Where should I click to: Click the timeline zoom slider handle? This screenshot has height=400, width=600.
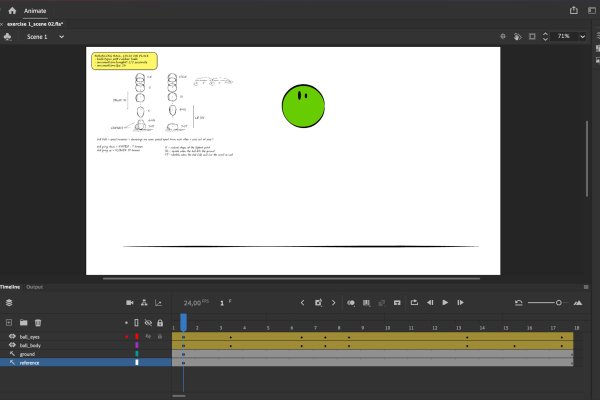(x=559, y=303)
